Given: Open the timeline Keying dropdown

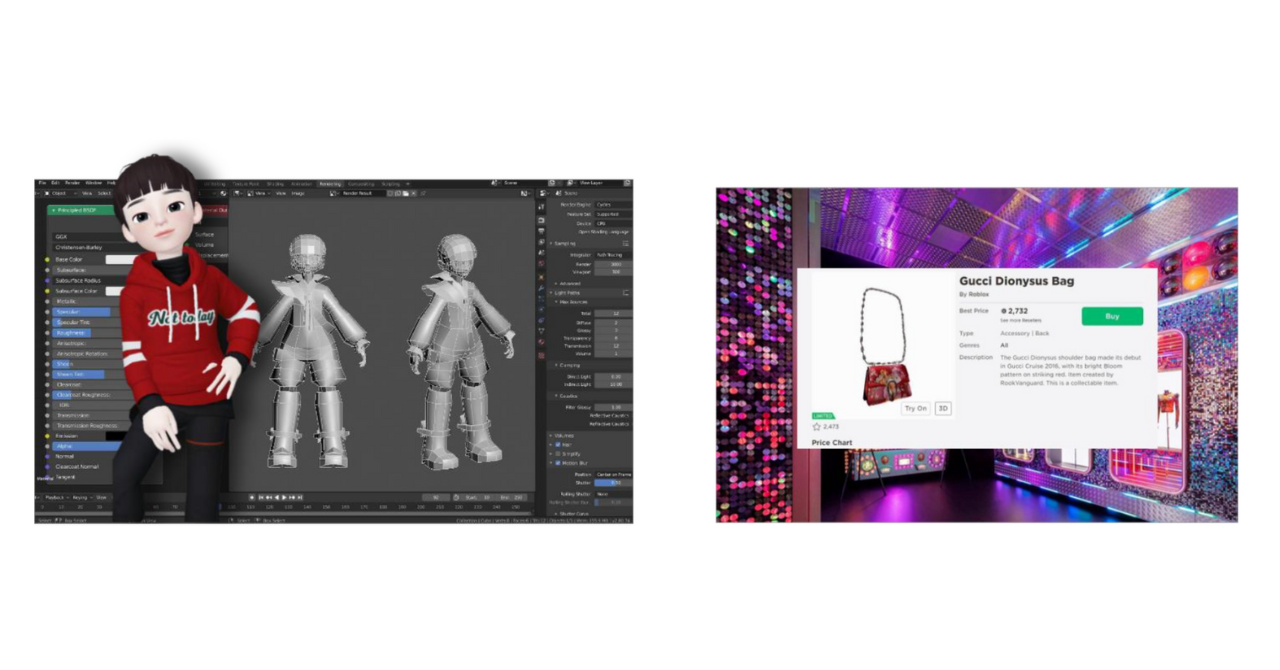Looking at the screenshot, I should (82, 497).
